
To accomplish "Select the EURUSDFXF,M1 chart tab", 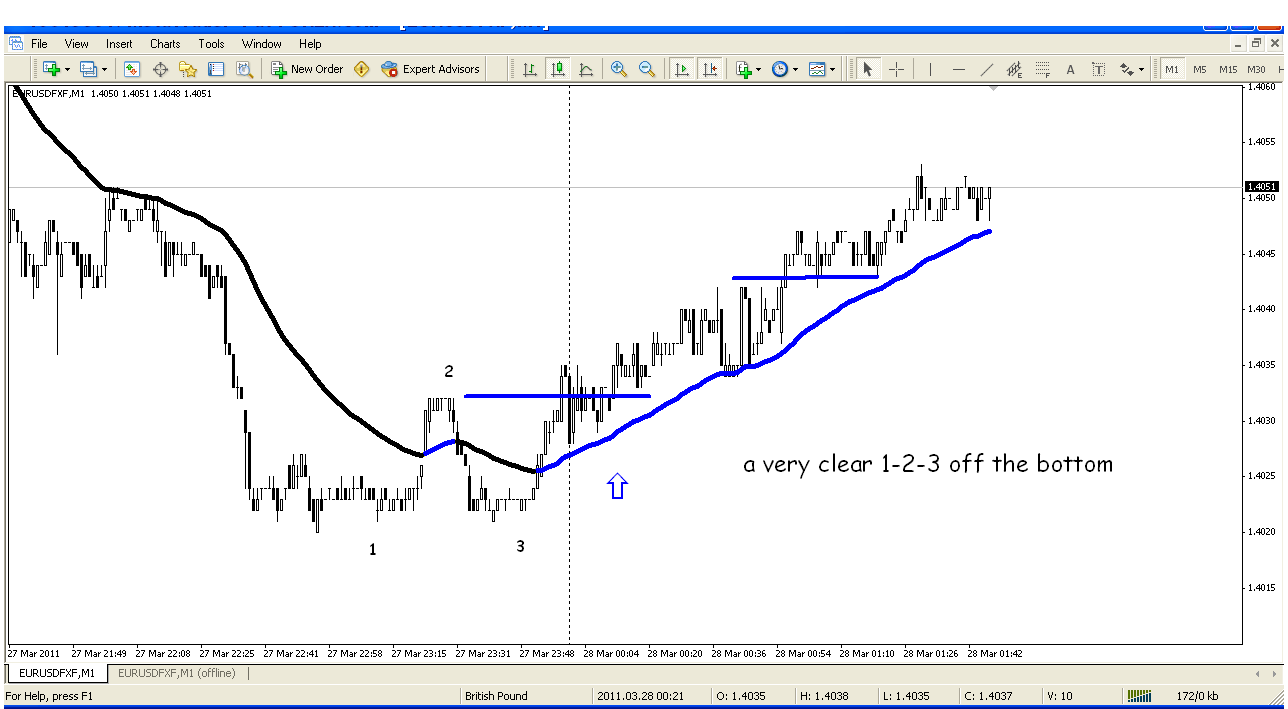I will [x=58, y=674].
